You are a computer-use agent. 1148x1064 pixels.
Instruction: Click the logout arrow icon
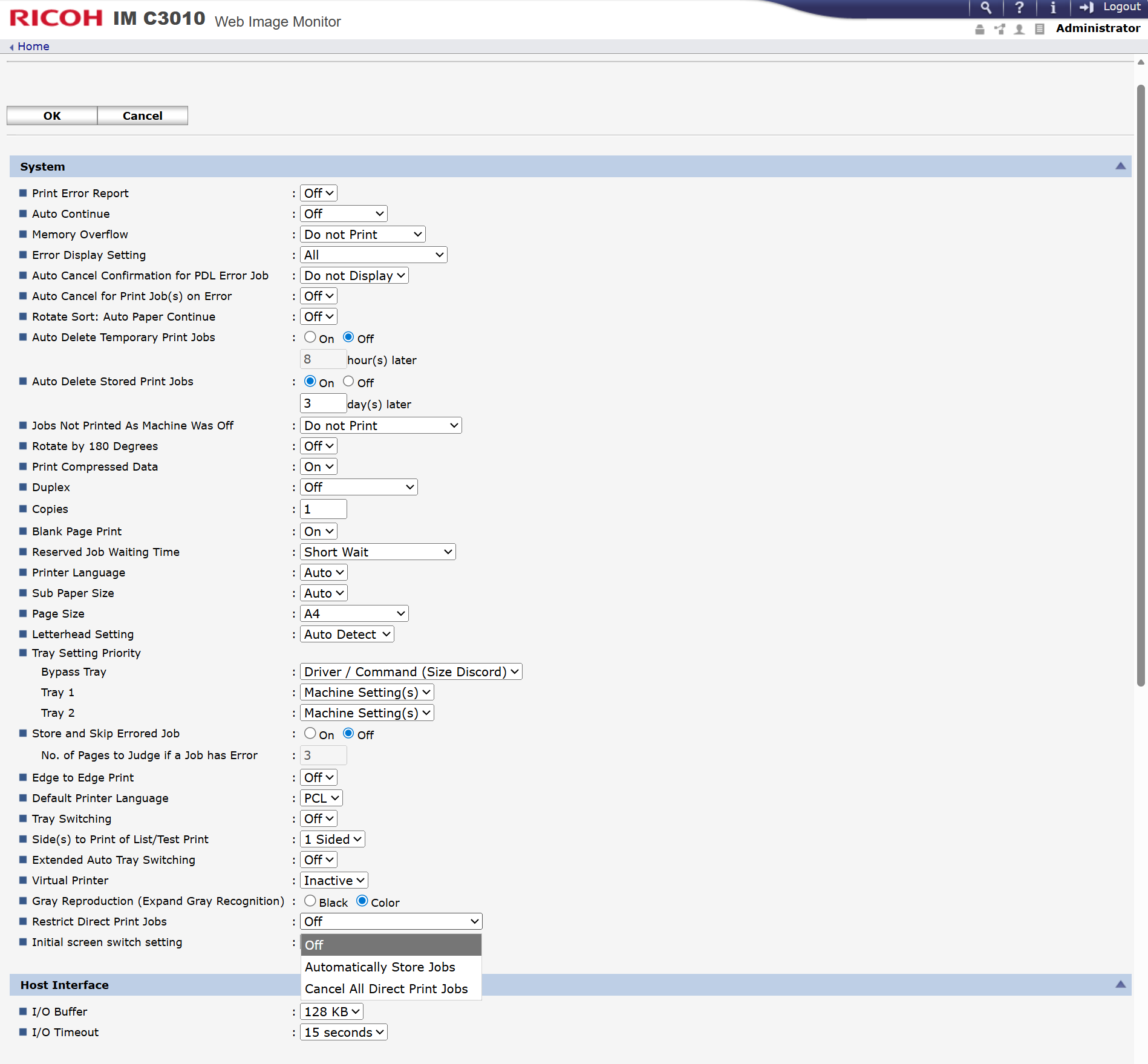click(1087, 8)
